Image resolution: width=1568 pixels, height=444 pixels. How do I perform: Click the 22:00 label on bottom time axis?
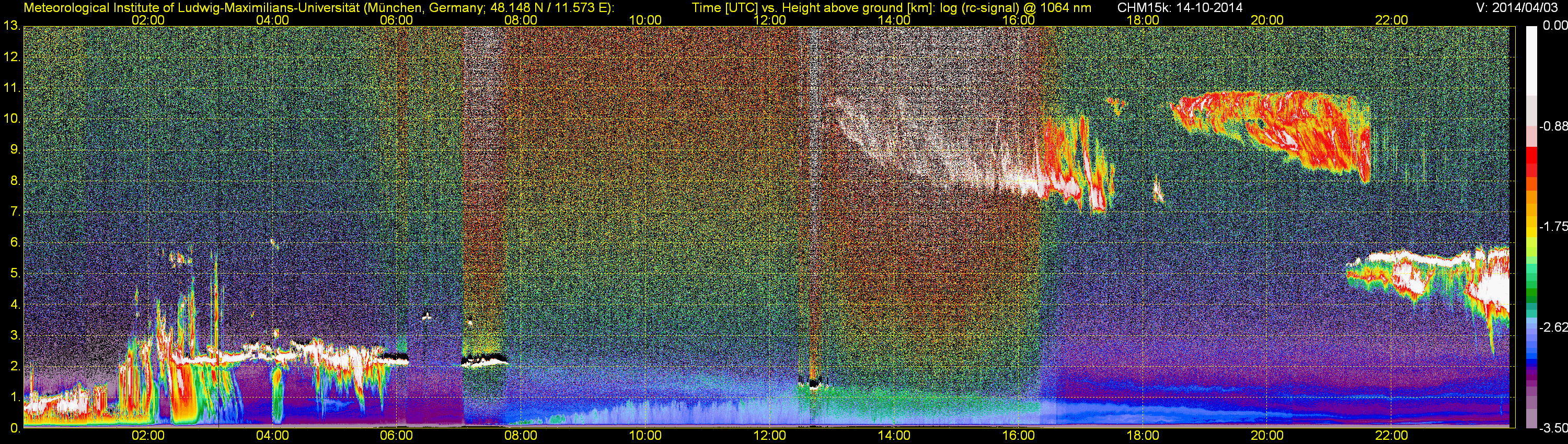click(x=1391, y=436)
